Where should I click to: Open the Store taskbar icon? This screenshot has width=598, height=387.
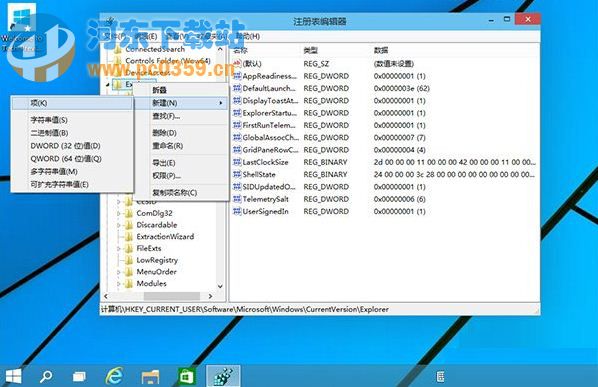tap(186, 376)
